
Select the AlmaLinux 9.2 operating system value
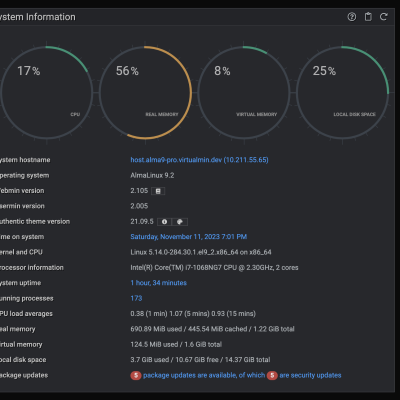[152, 175]
